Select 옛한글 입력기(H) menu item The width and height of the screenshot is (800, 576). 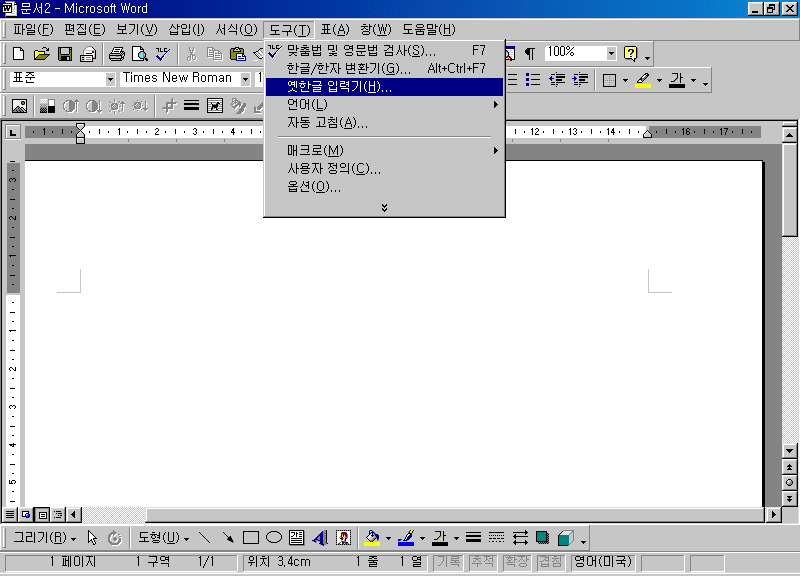click(x=384, y=87)
